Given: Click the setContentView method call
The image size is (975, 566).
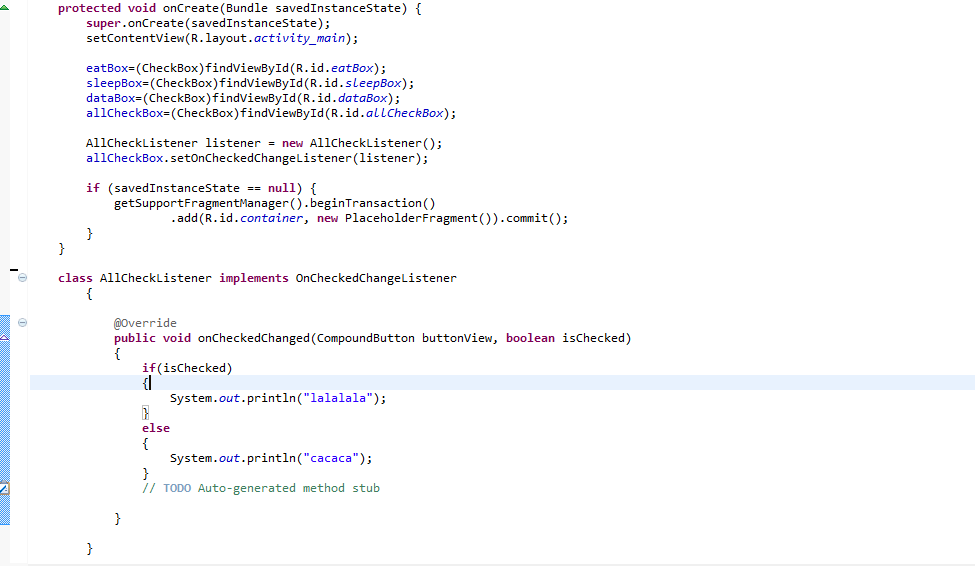Looking at the screenshot, I should coord(136,39).
